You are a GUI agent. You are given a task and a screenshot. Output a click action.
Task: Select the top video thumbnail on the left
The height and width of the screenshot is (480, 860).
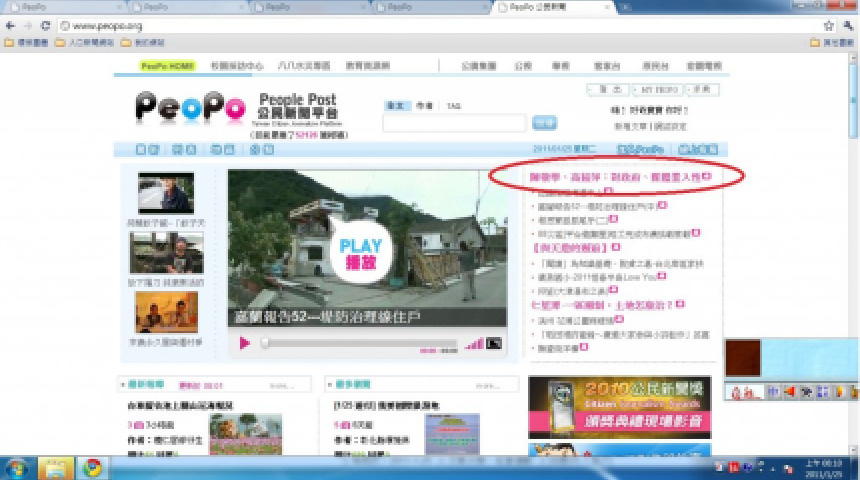click(165, 193)
